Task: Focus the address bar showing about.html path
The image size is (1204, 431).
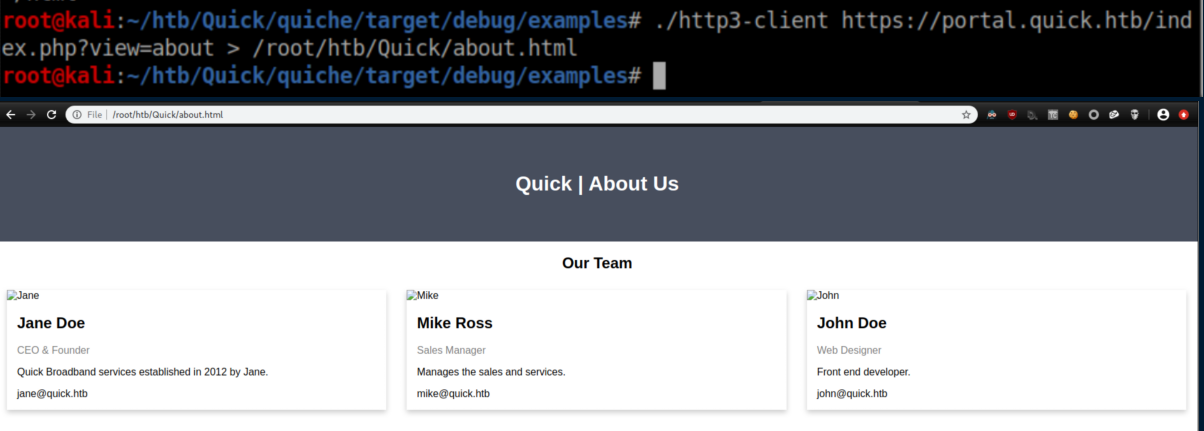Action: pos(500,115)
